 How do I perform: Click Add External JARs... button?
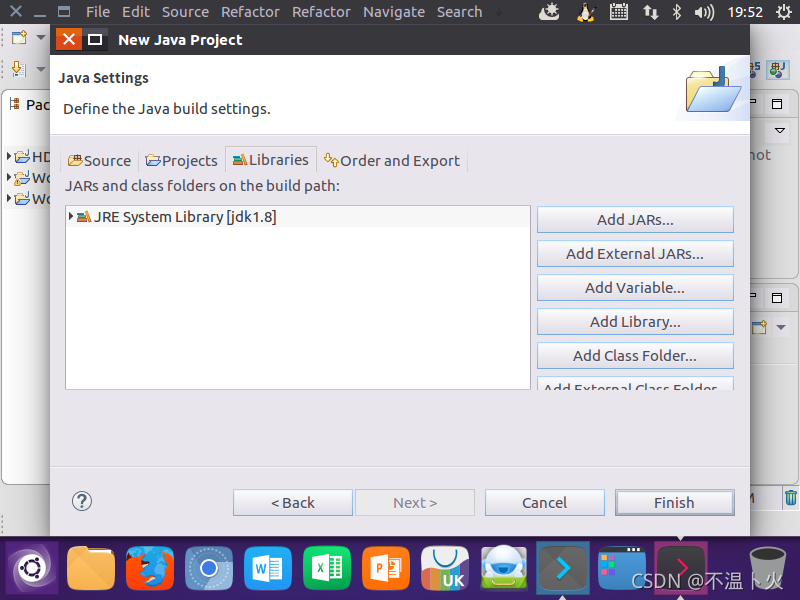[x=635, y=254]
